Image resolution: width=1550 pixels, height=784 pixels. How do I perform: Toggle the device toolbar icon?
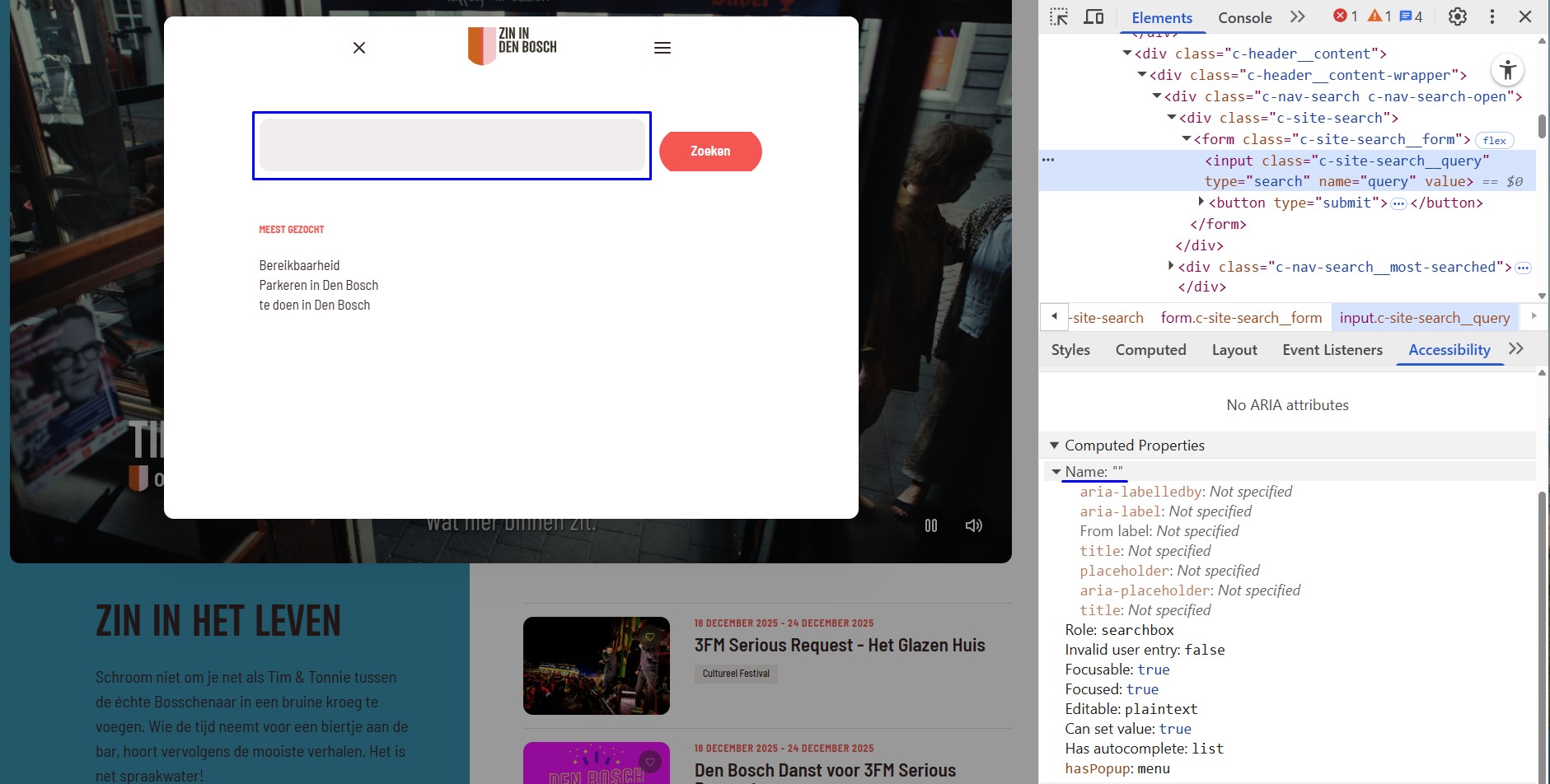(1093, 17)
